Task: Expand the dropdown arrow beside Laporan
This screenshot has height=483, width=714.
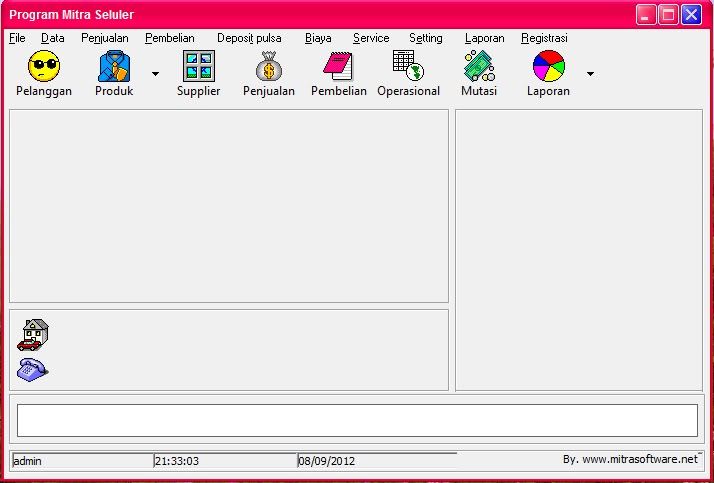Action: point(591,74)
